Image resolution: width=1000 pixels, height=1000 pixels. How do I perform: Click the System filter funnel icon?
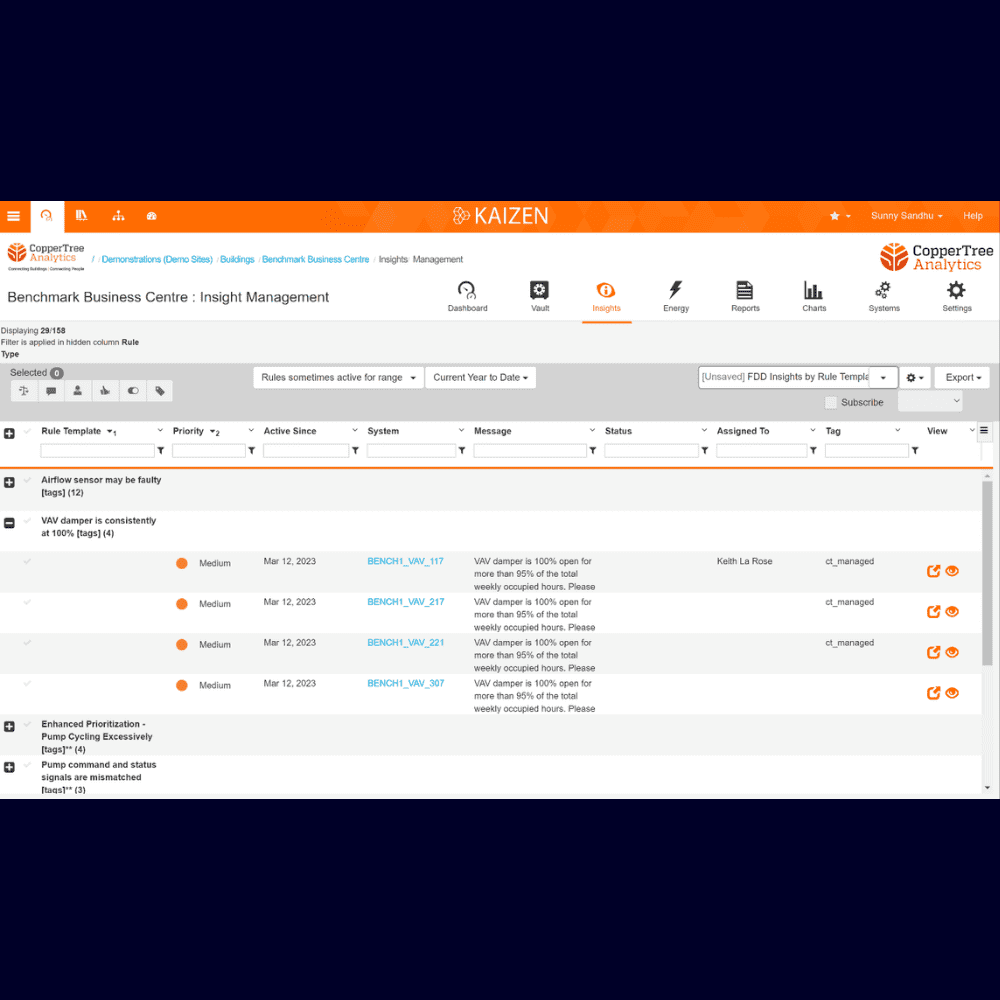click(462, 451)
